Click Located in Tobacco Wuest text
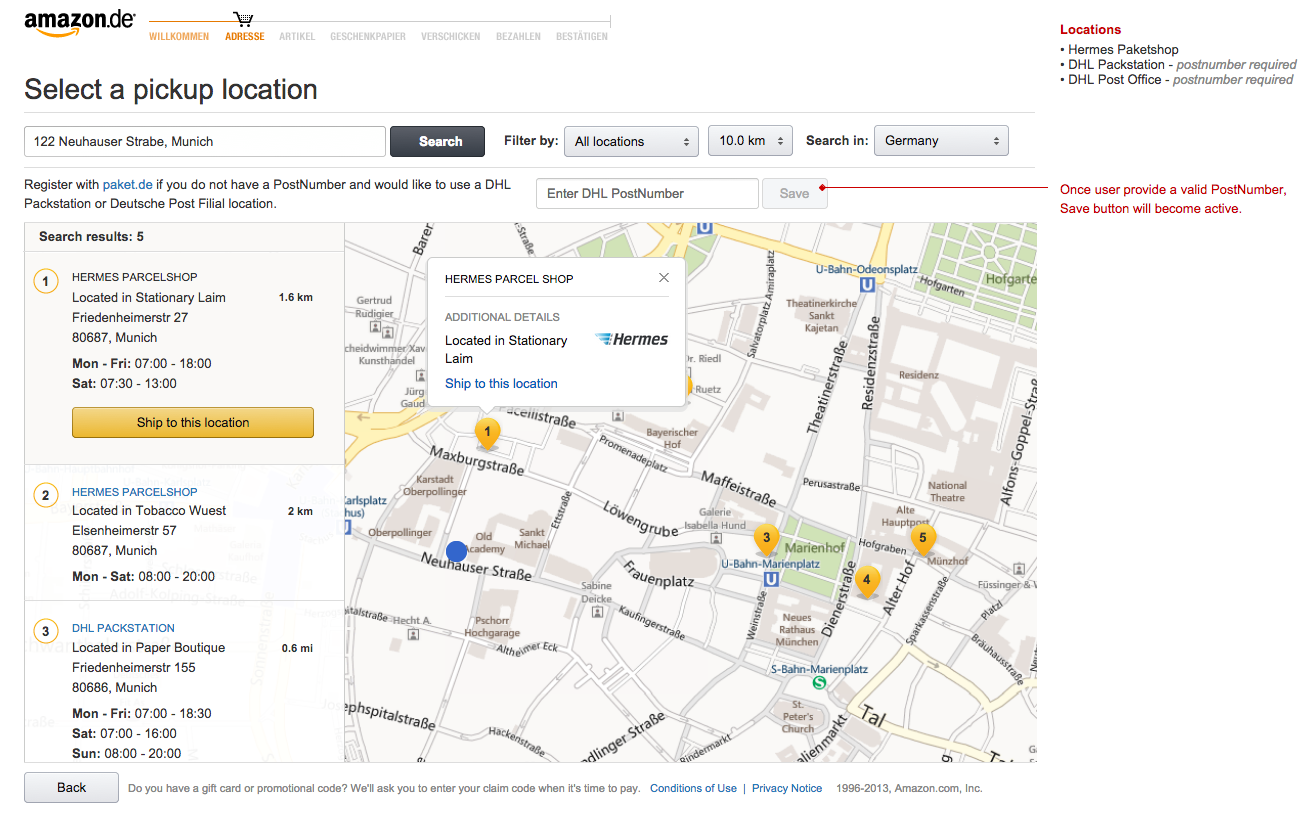 click(x=149, y=510)
